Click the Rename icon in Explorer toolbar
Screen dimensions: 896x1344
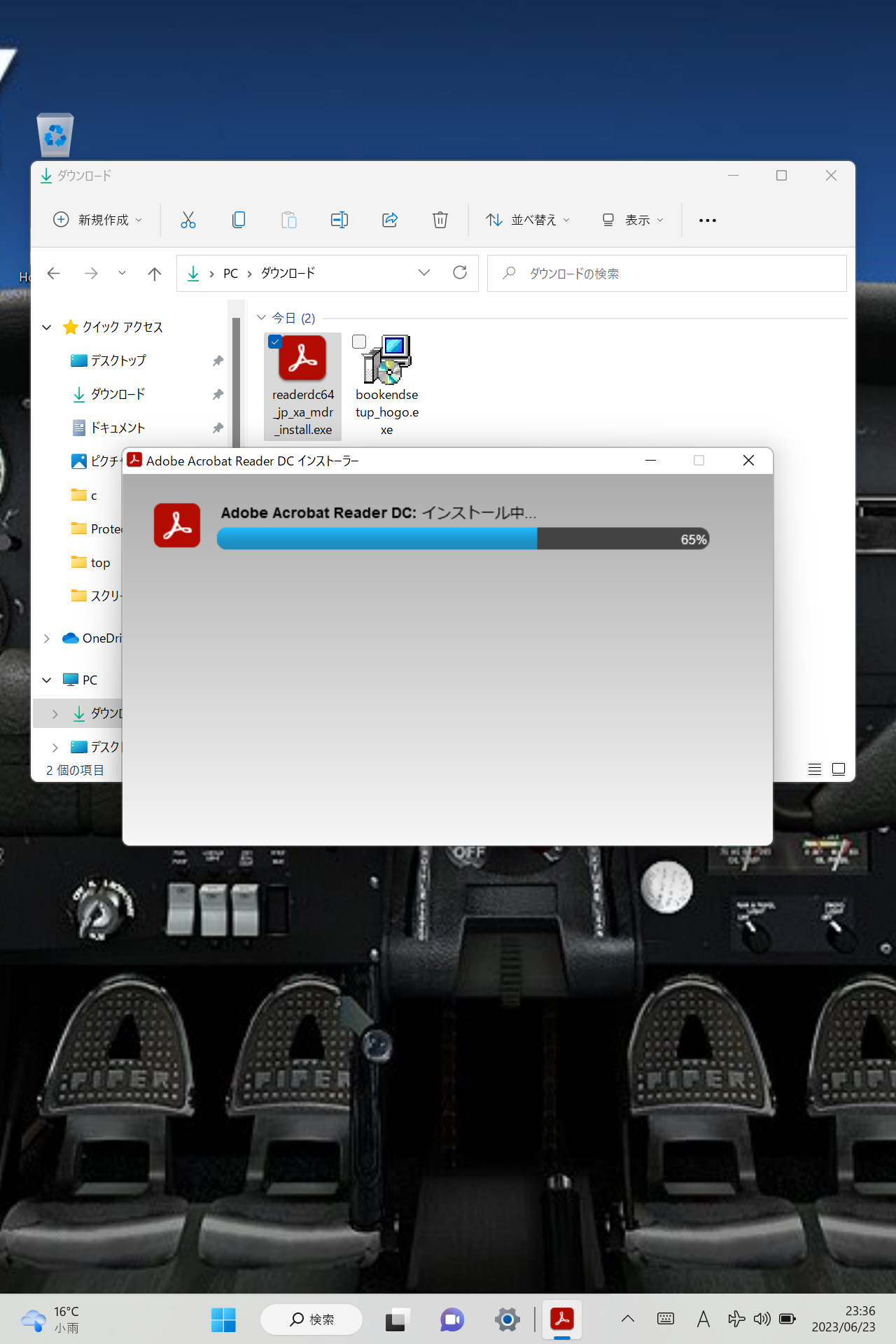point(339,220)
